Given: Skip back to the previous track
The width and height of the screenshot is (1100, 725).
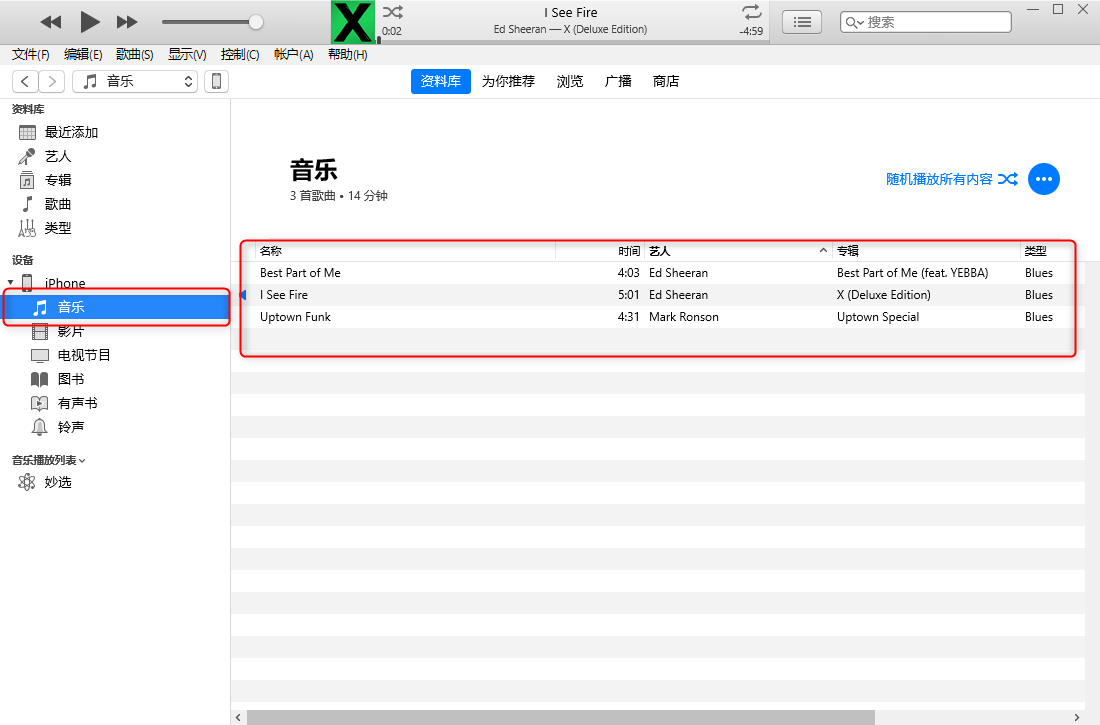Looking at the screenshot, I should pyautogui.click(x=51, y=22).
